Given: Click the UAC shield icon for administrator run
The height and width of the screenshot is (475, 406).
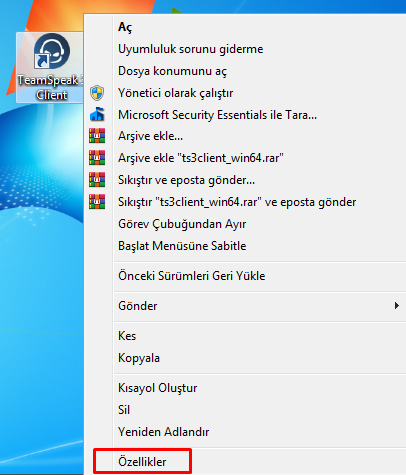Looking at the screenshot, I should point(97,93).
